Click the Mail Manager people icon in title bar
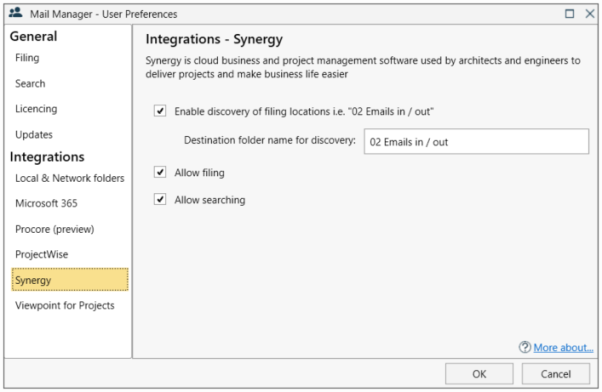The image size is (602, 392). point(16,13)
